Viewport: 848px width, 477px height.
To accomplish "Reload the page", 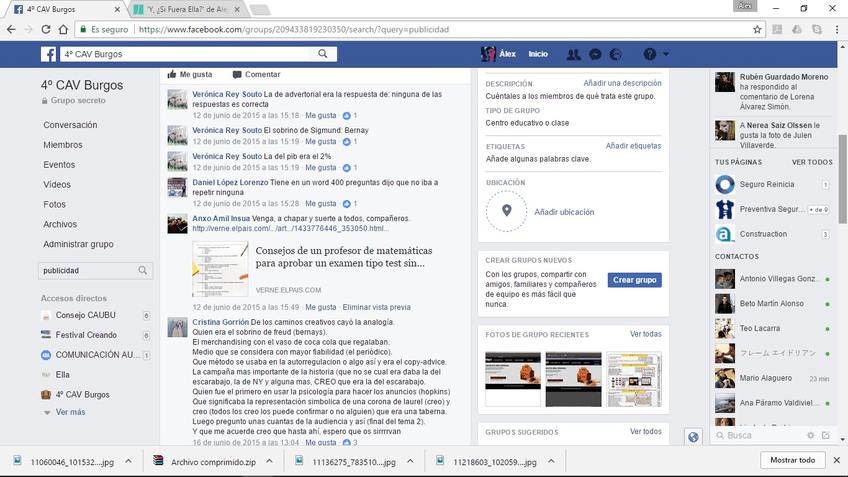I will click(x=45, y=30).
